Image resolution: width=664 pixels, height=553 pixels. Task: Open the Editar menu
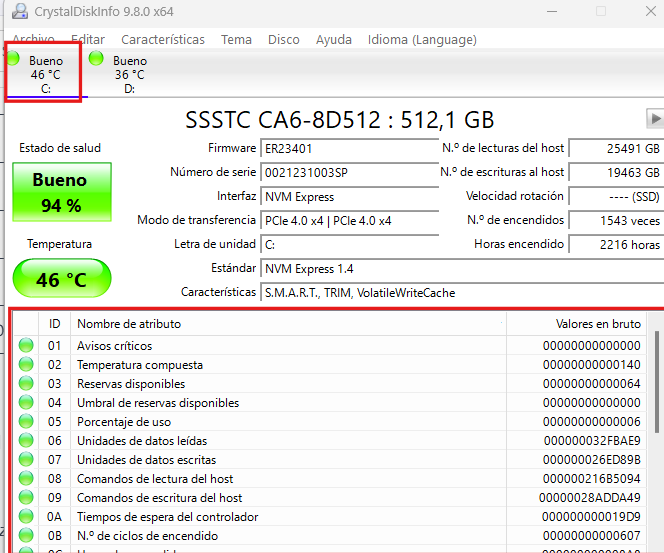click(88, 40)
